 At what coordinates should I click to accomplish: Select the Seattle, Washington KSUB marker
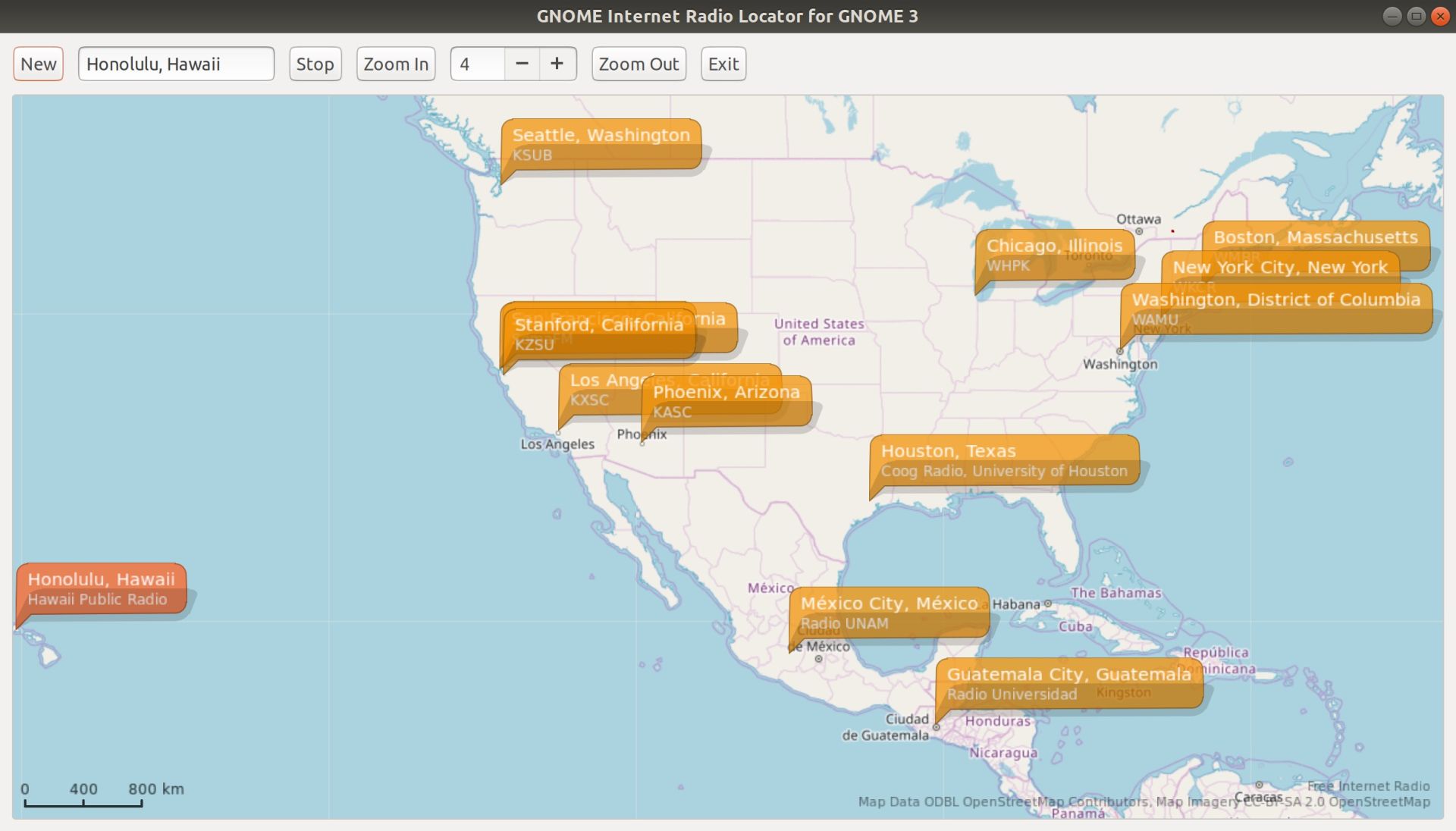pos(601,144)
